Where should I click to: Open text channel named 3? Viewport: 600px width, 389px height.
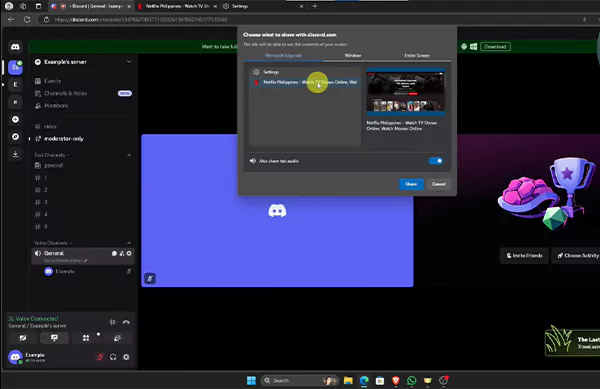83,202
